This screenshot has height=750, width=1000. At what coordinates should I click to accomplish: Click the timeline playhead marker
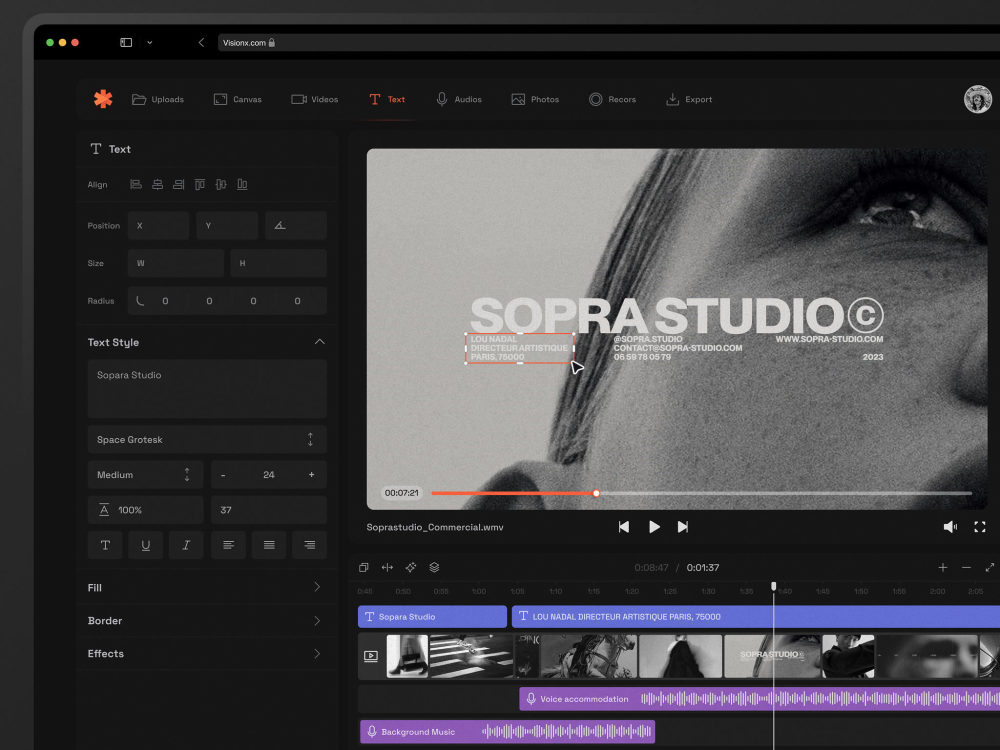(774, 586)
